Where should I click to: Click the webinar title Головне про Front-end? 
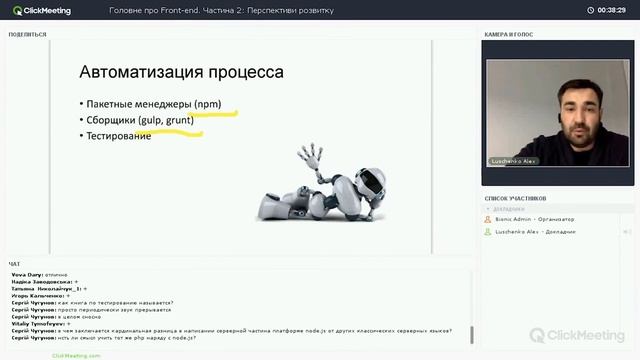point(221,11)
